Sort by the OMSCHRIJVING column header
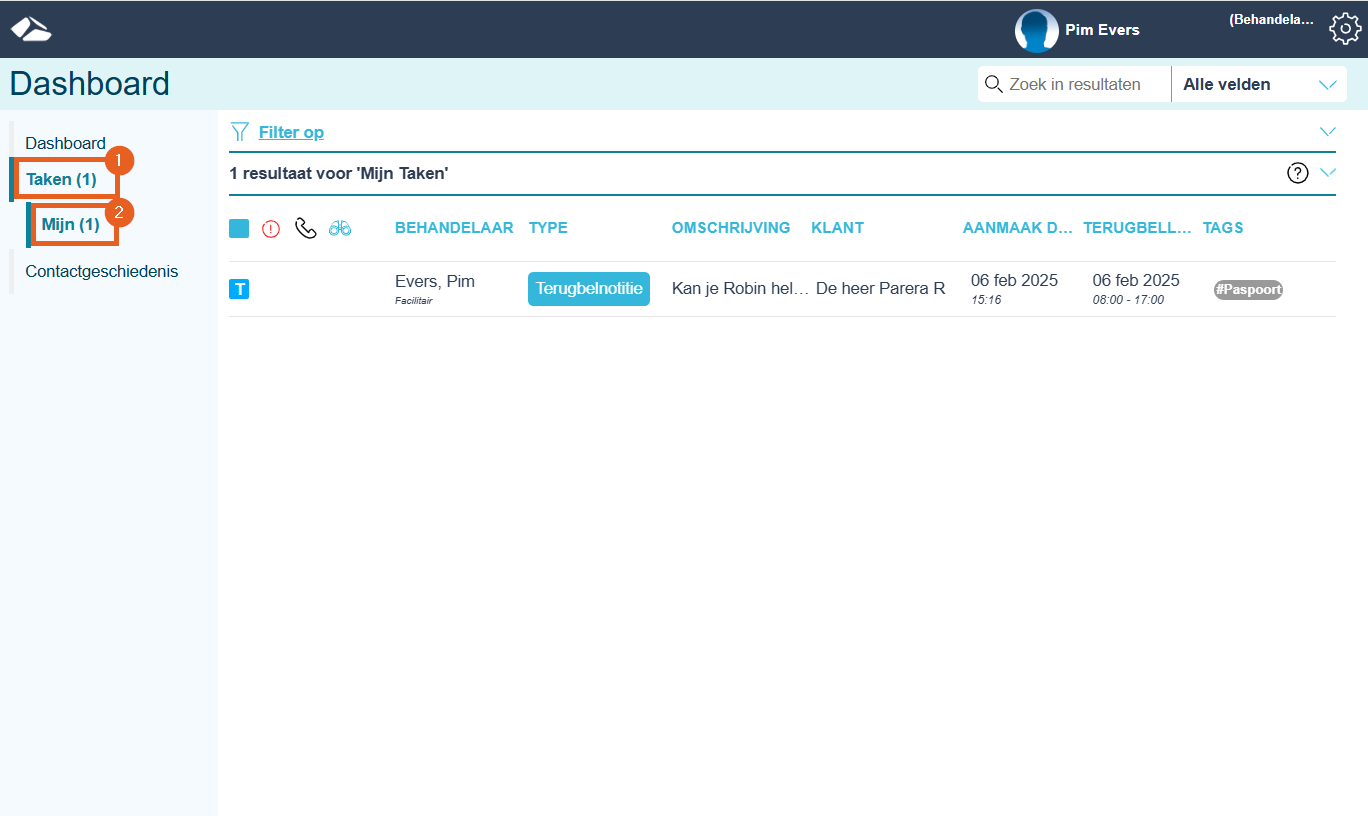Screen dimensions: 1368x816 pos(731,228)
